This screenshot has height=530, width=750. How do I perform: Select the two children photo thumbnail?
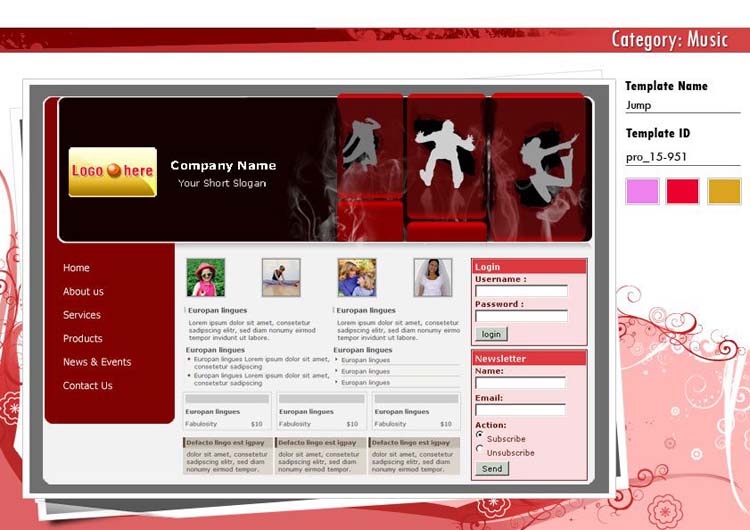tap(357, 277)
